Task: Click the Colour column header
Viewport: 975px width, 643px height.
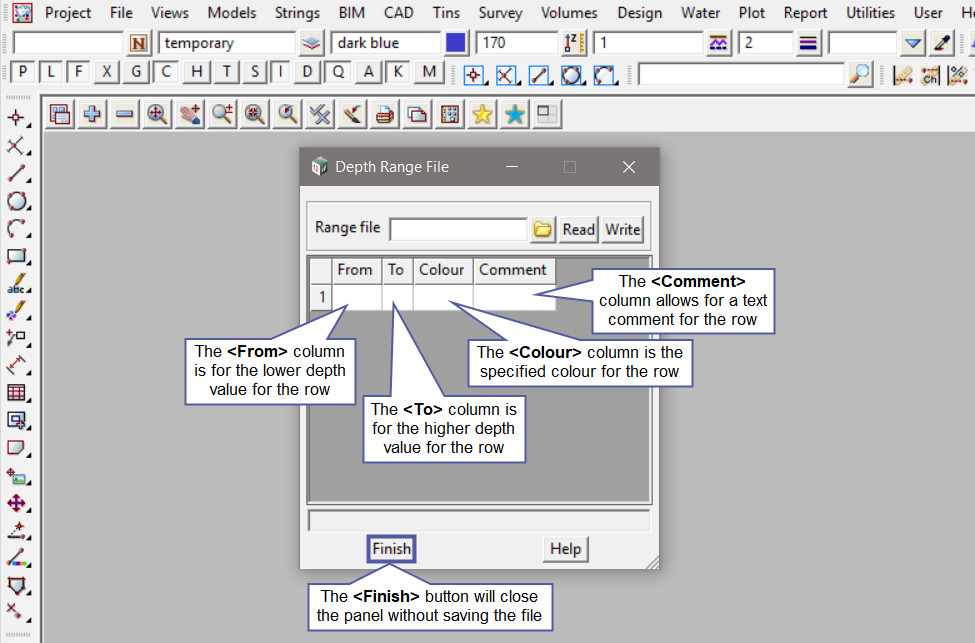Action: (x=441, y=270)
